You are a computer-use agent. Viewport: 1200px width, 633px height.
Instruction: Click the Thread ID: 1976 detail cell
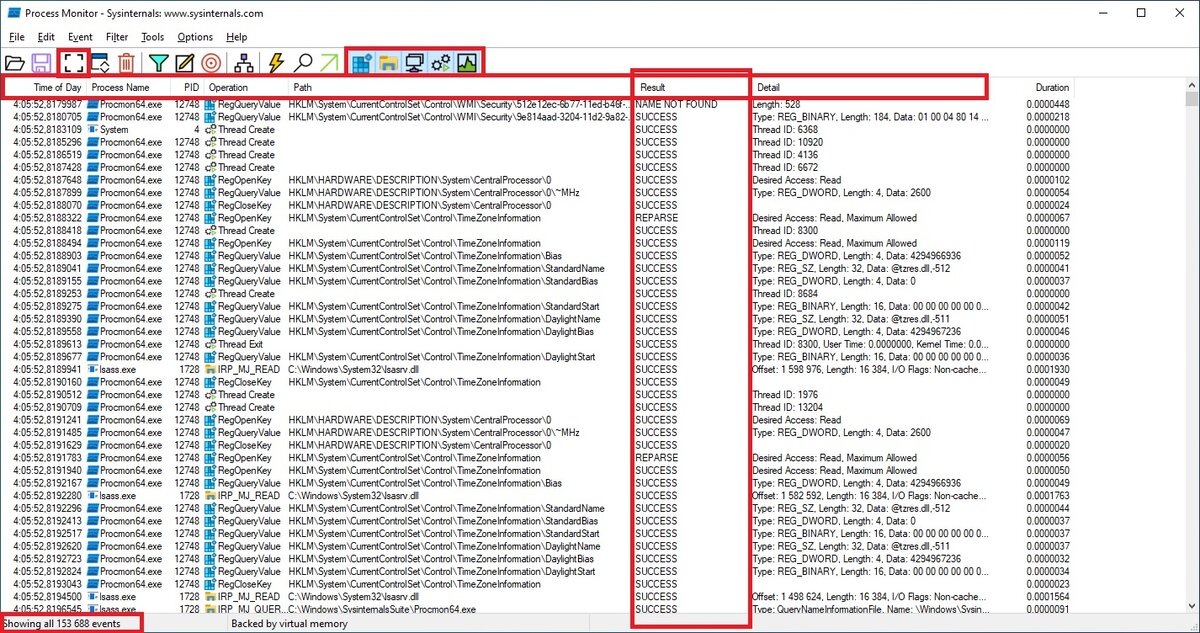pos(786,394)
